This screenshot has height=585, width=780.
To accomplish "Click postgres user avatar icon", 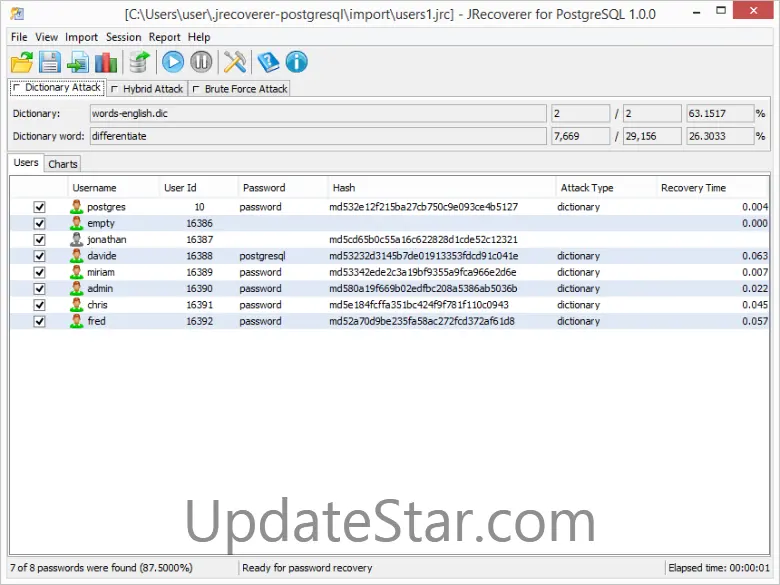I will click(77, 207).
